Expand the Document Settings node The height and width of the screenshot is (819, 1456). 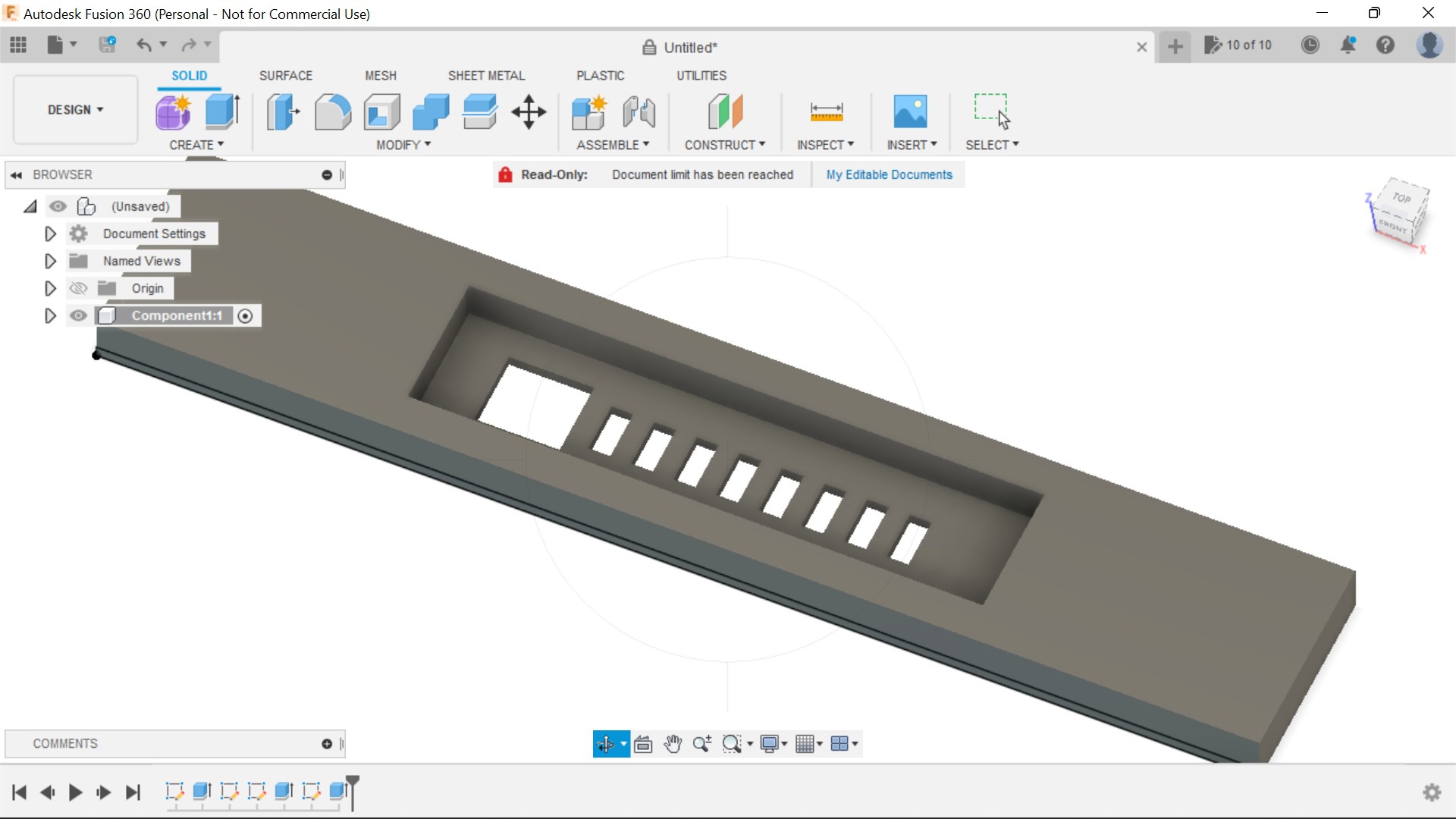click(50, 234)
